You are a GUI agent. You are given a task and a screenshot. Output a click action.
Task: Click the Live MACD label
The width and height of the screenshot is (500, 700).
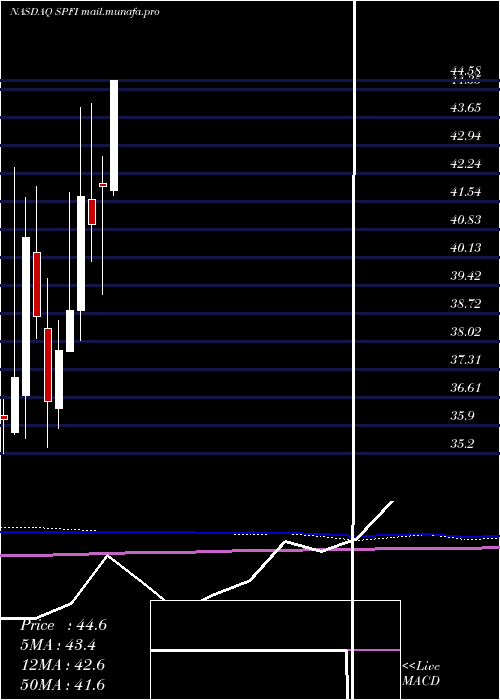[x=421, y=673]
